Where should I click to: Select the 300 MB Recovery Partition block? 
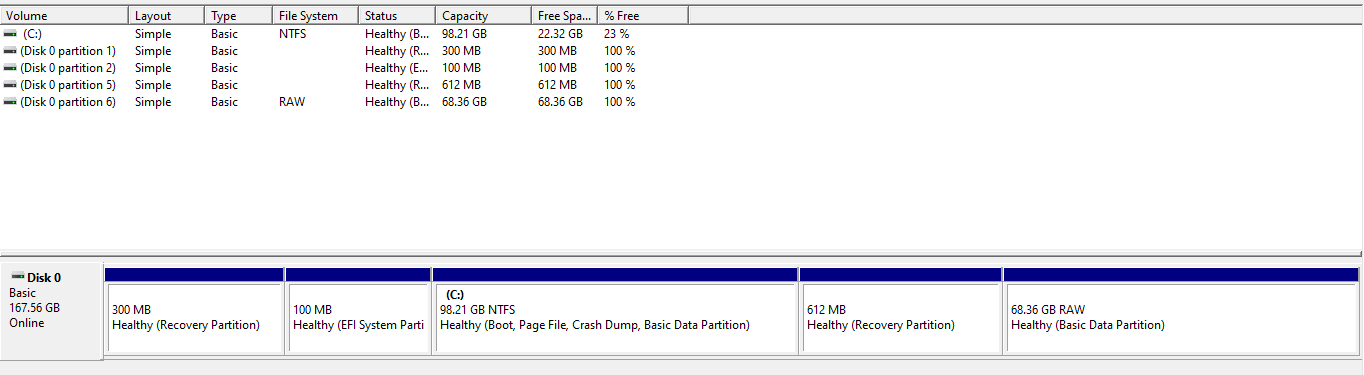click(194, 310)
